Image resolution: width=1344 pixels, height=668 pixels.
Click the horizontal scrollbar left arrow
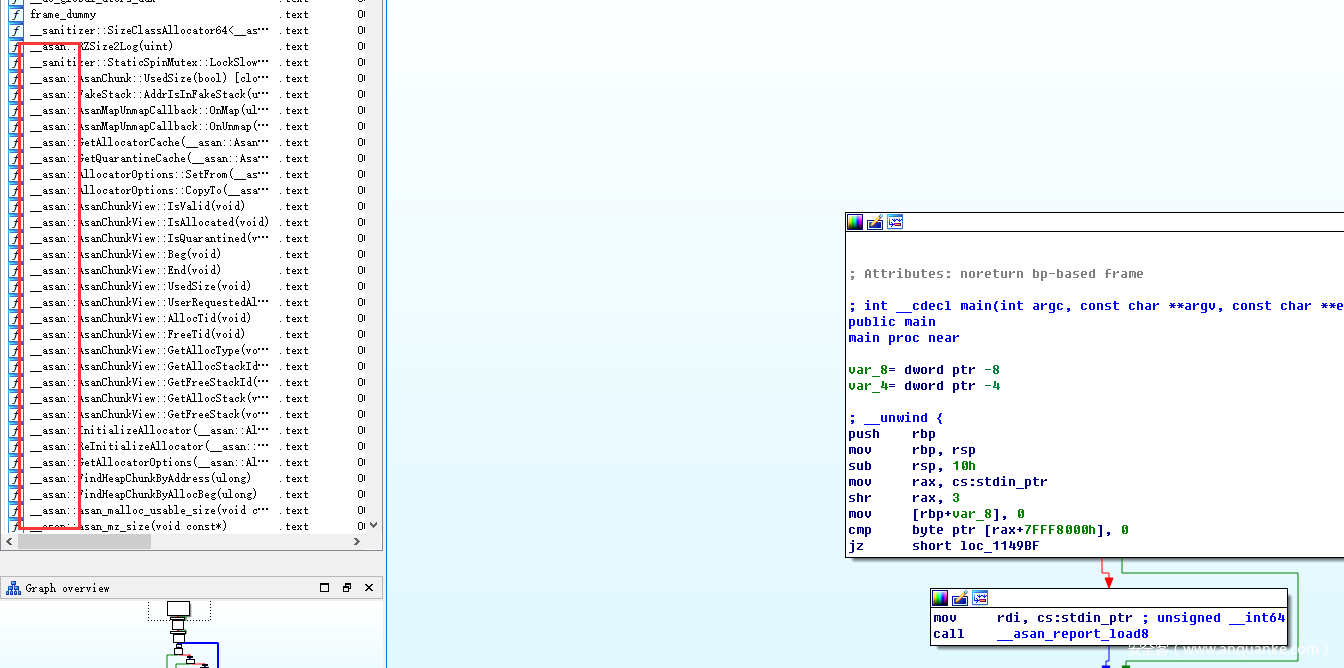[x=8, y=541]
